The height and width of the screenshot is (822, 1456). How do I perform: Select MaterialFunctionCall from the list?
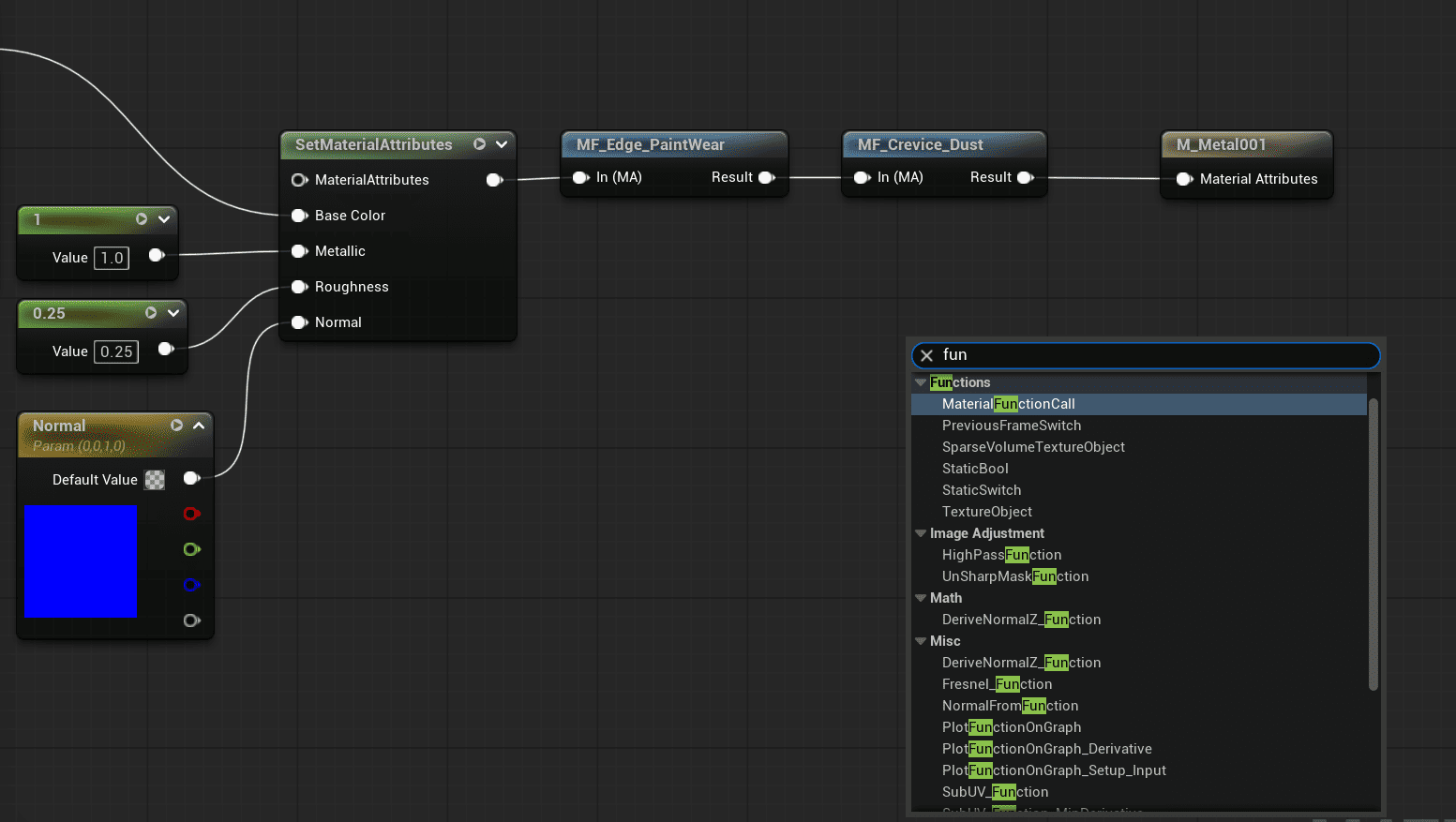(x=1008, y=404)
